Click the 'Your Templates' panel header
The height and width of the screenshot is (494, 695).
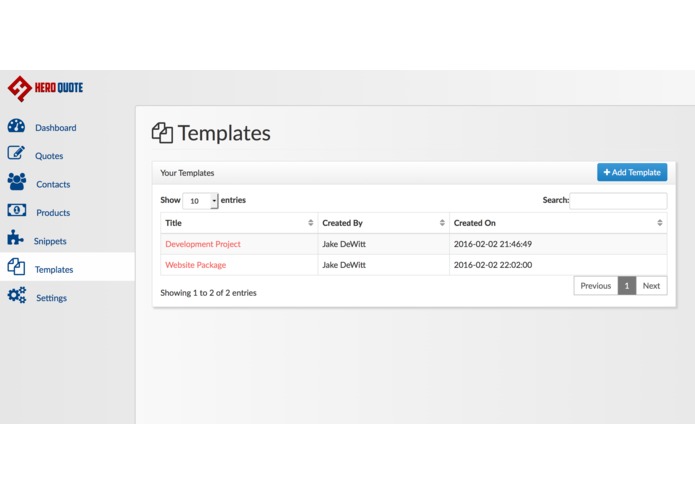click(187, 173)
